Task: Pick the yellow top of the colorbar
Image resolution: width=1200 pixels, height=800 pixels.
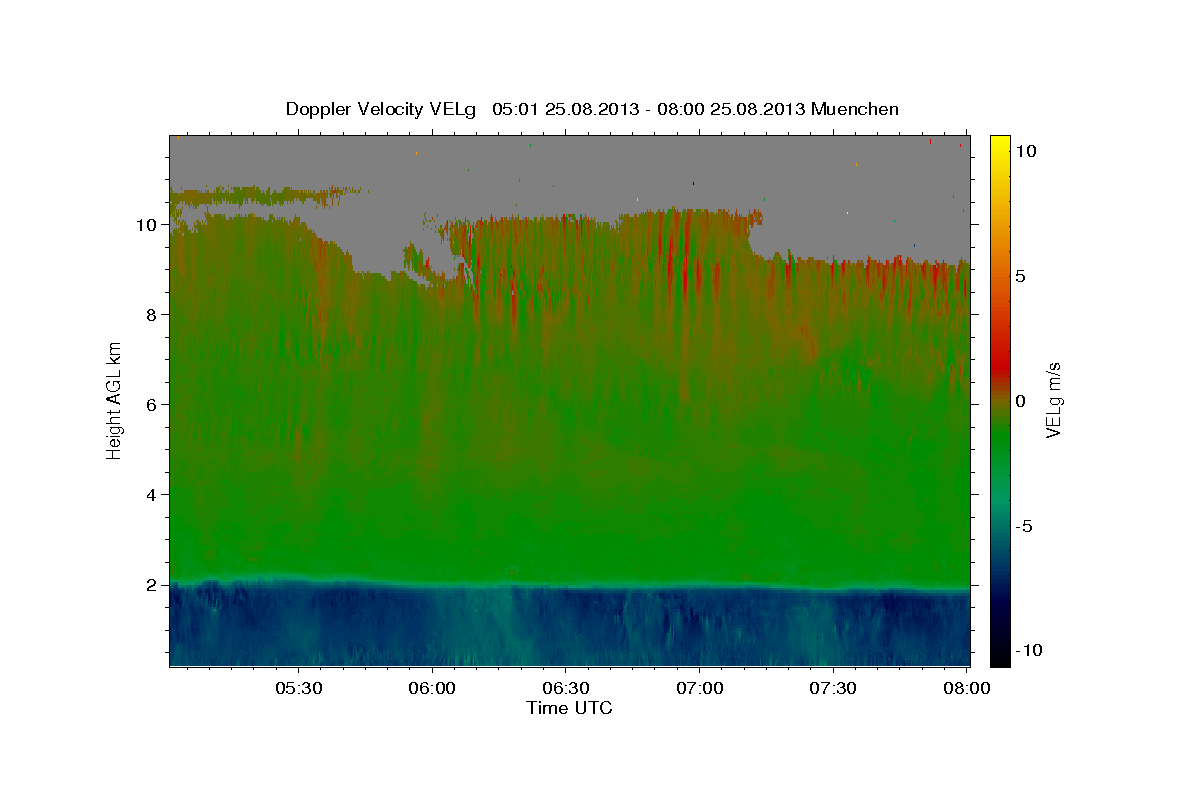Action: (x=1000, y=145)
